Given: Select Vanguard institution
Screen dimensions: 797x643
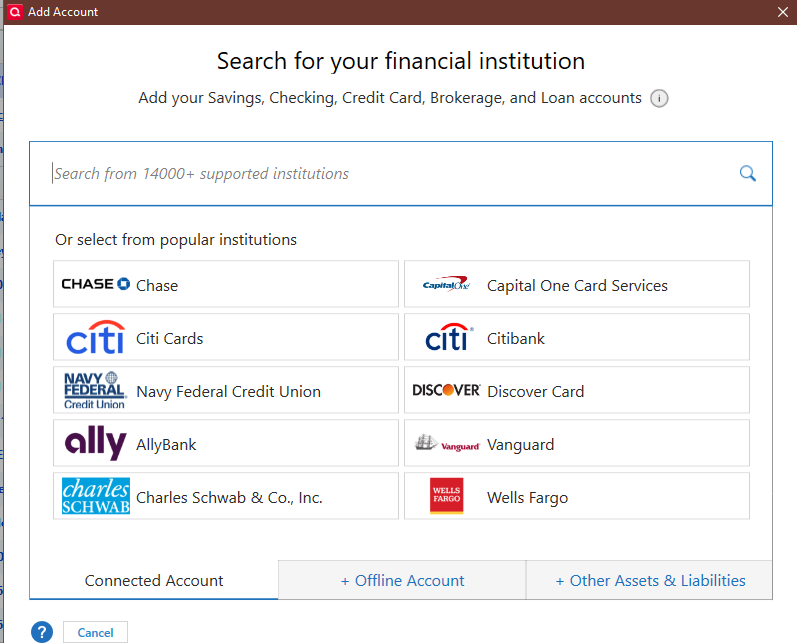Looking at the screenshot, I should [x=577, y=443].
